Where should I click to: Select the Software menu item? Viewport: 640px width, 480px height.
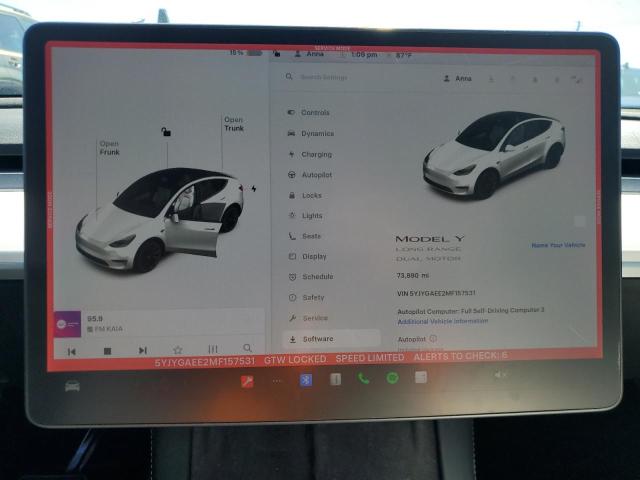click(x=317, y=339)
